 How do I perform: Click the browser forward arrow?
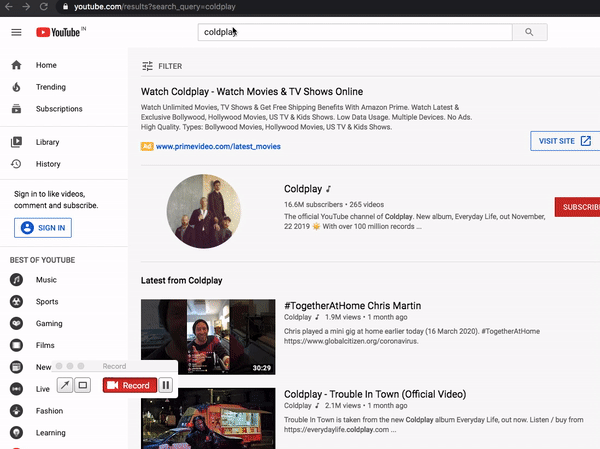coord(26,7)
